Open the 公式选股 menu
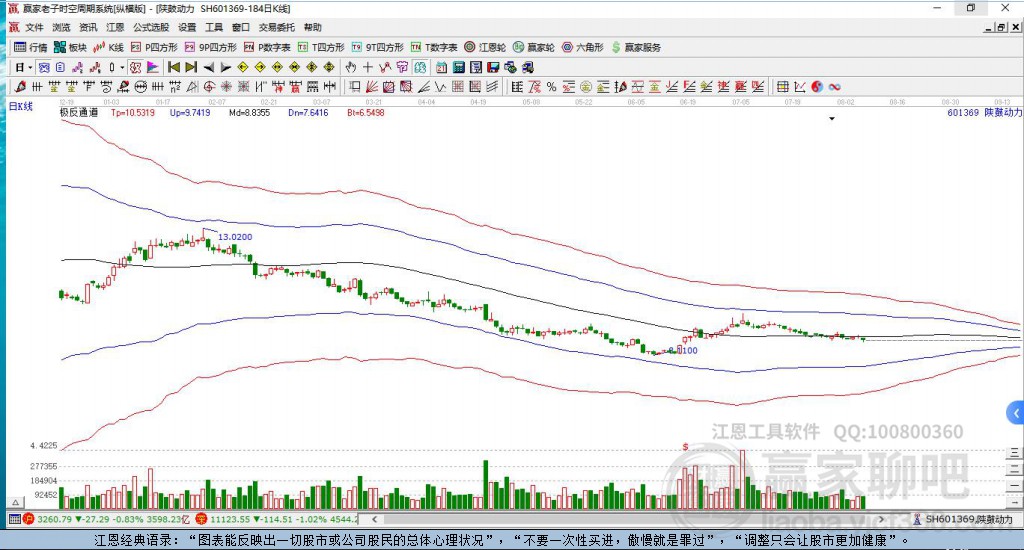The height and width of the screenshot is (550, 1024). (151, 27)
